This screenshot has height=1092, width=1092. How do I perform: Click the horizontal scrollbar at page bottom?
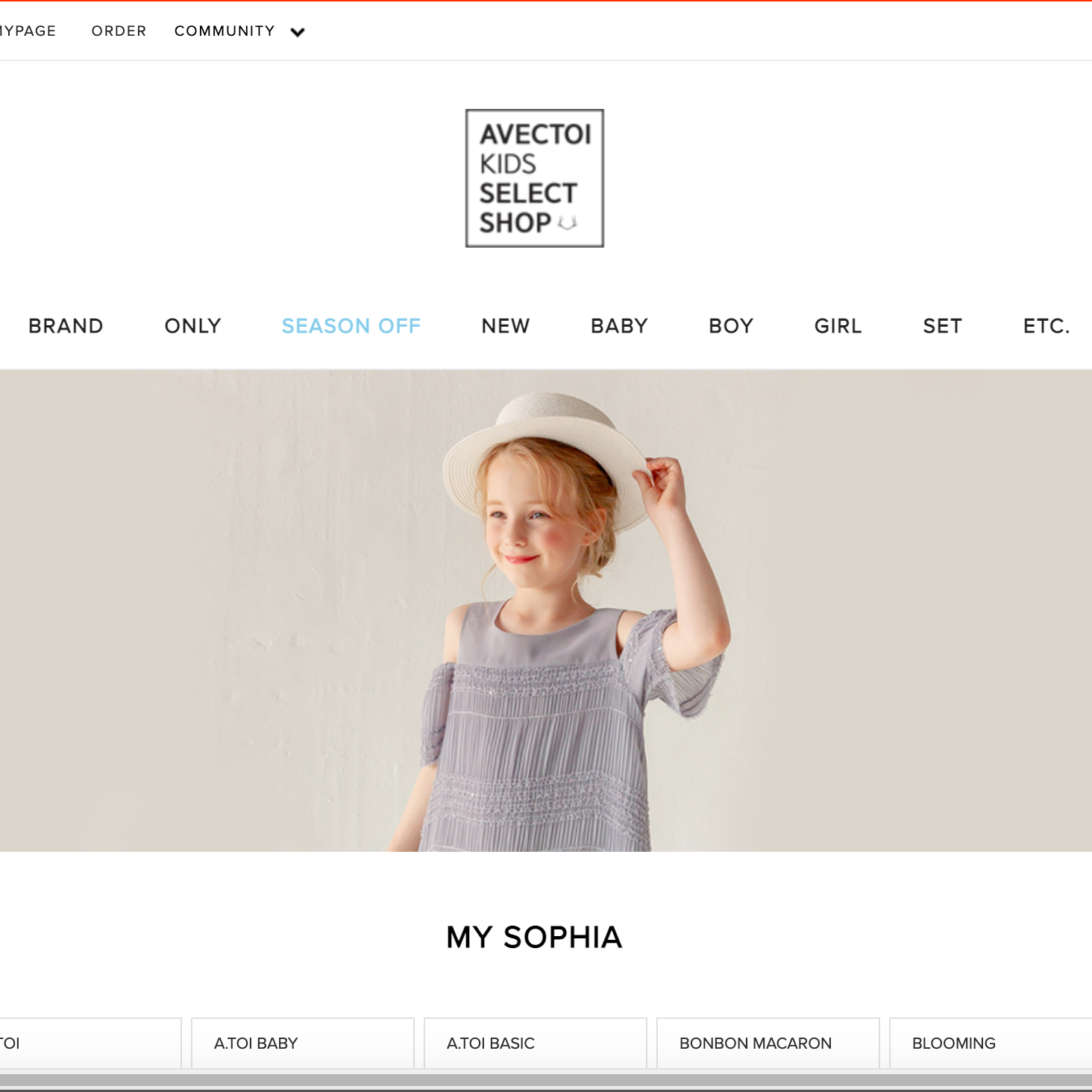(x=546, y=1080)
